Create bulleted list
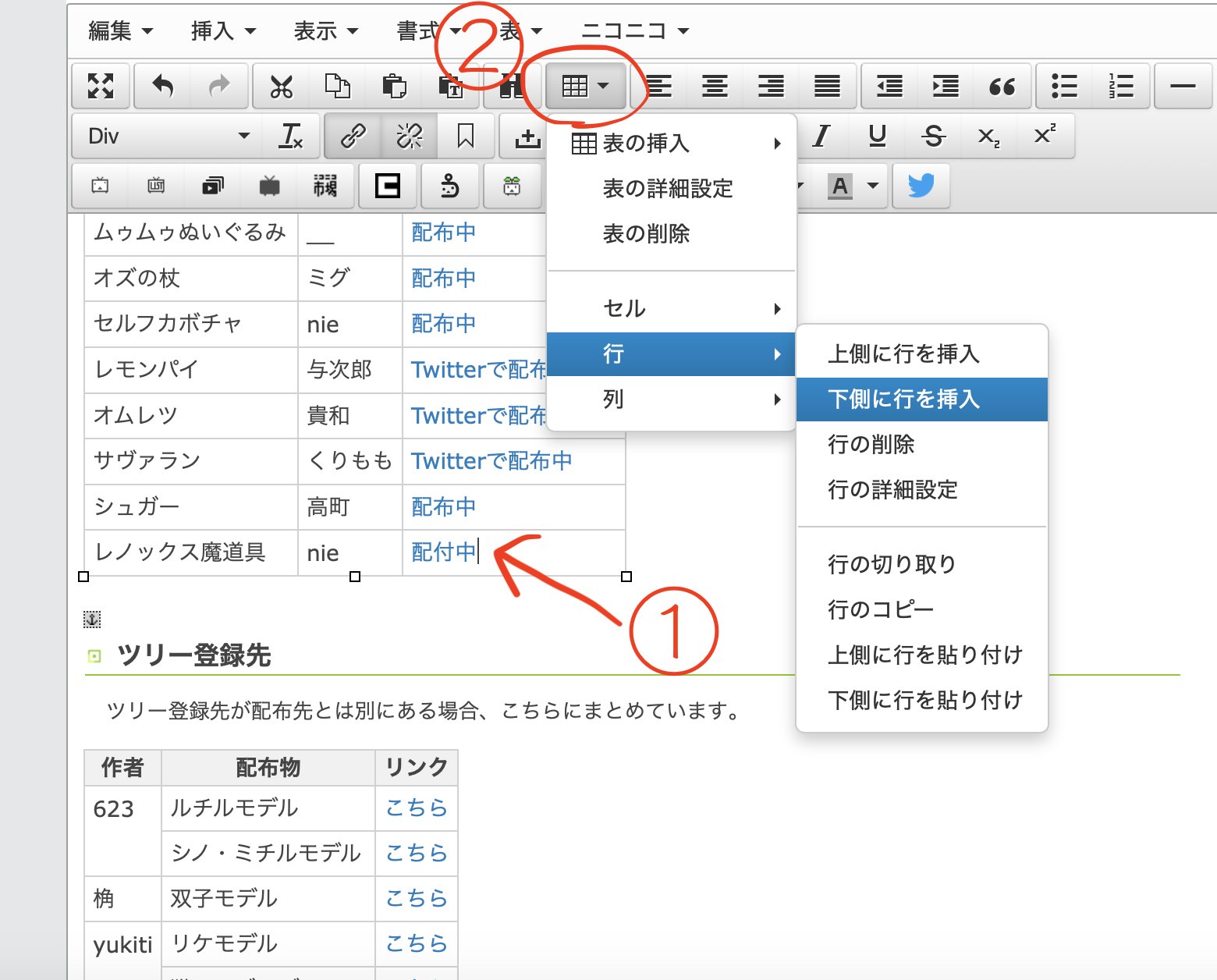Viewport: 1217px width, 980px height. (x=1064, y=86)
